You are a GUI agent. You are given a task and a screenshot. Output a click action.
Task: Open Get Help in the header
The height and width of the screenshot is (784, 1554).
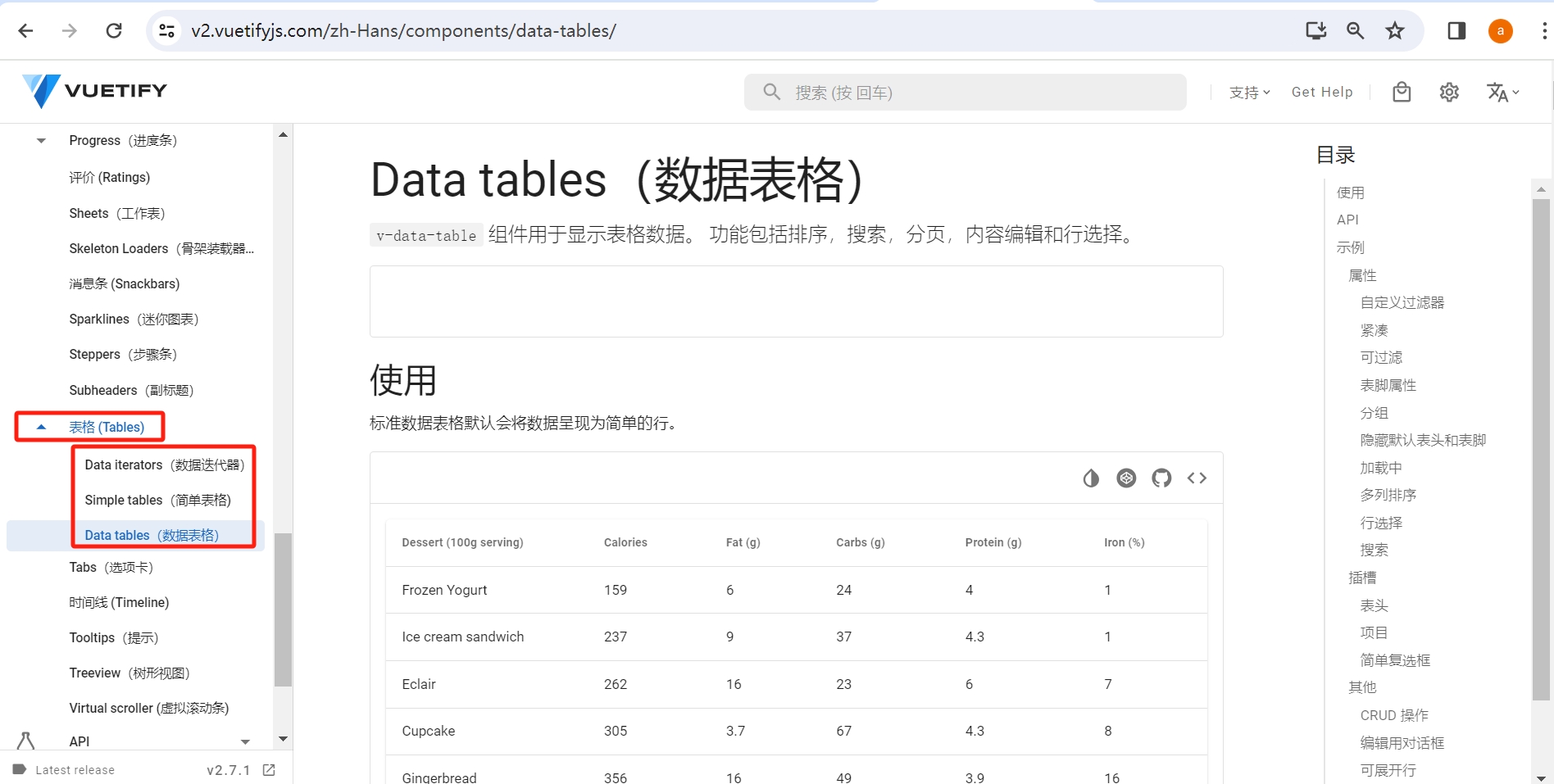click(x=1322, y=92)
